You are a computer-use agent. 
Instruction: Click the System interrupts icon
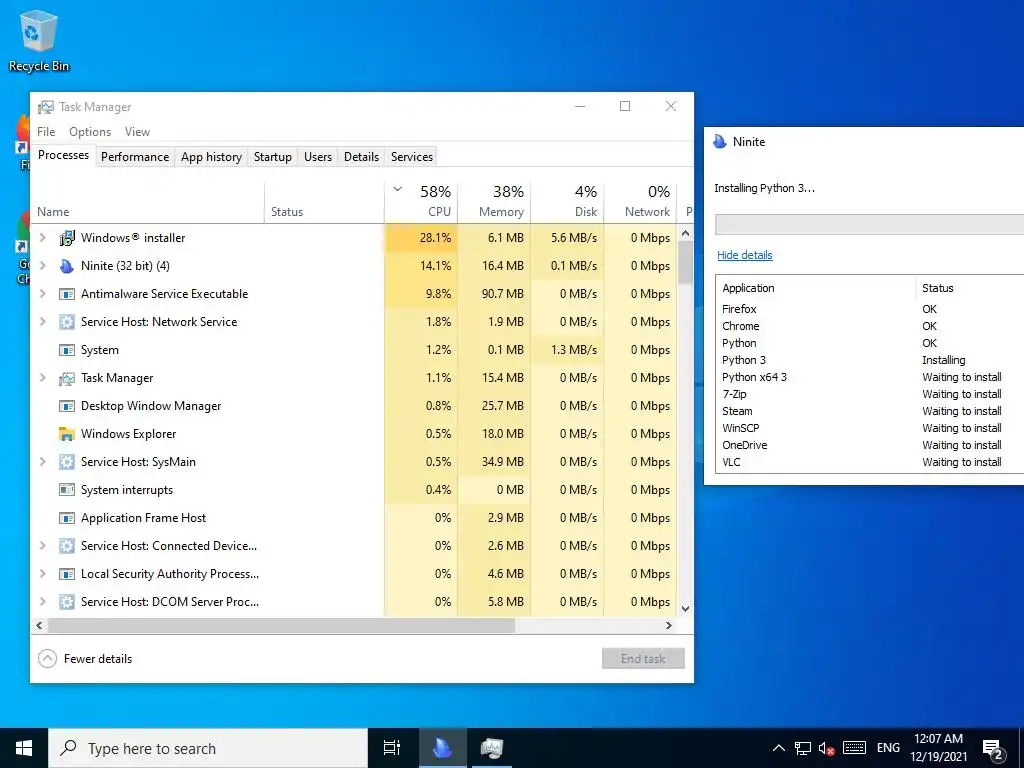pyautogui.click(x=67, y=490)
